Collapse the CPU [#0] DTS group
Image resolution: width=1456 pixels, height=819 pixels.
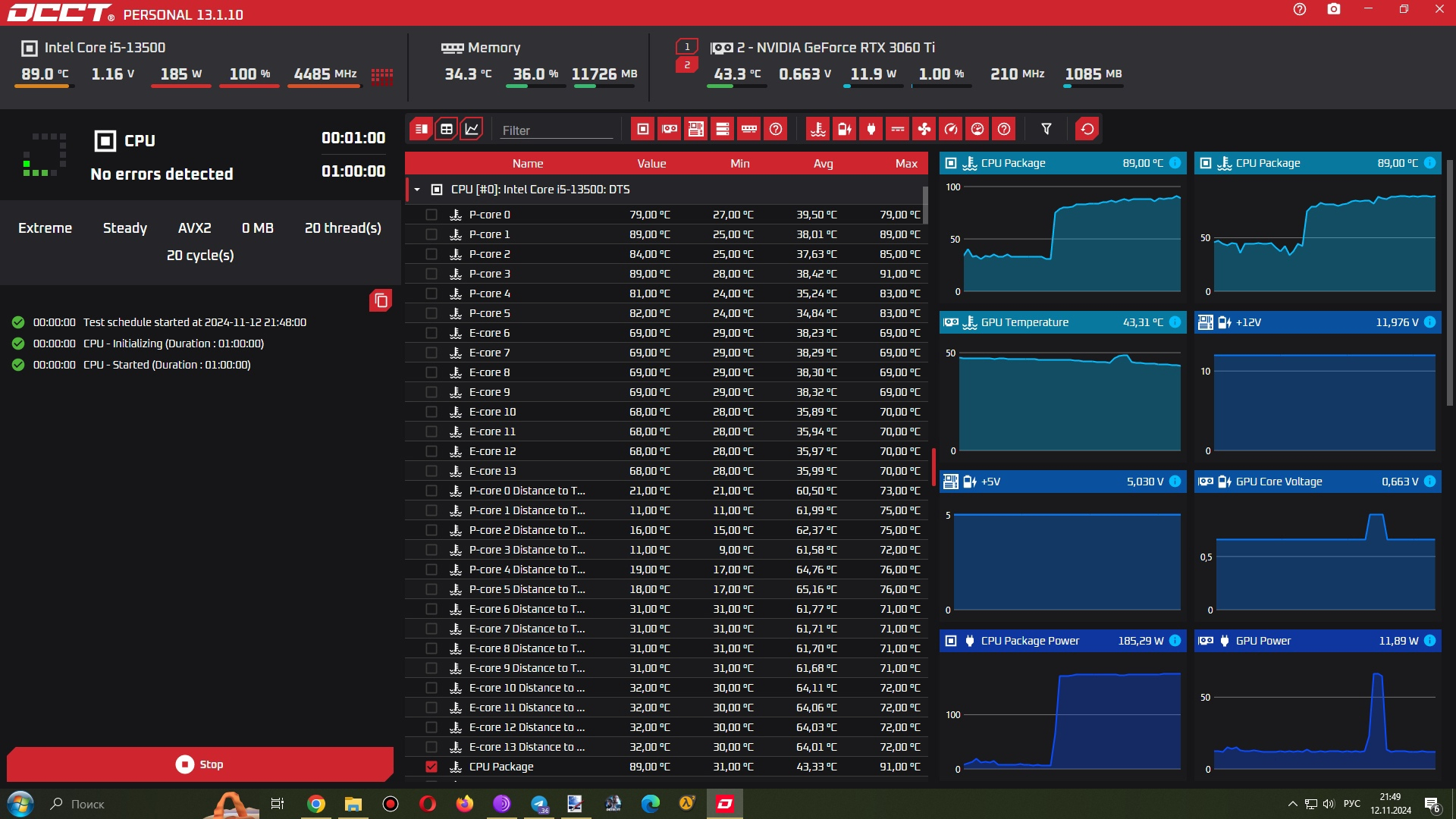click(417, 190)
